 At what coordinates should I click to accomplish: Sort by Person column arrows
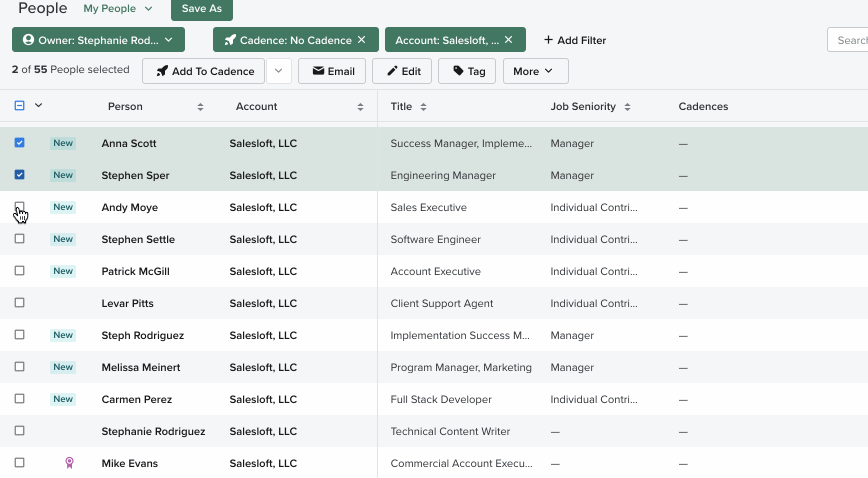[200, 107]
